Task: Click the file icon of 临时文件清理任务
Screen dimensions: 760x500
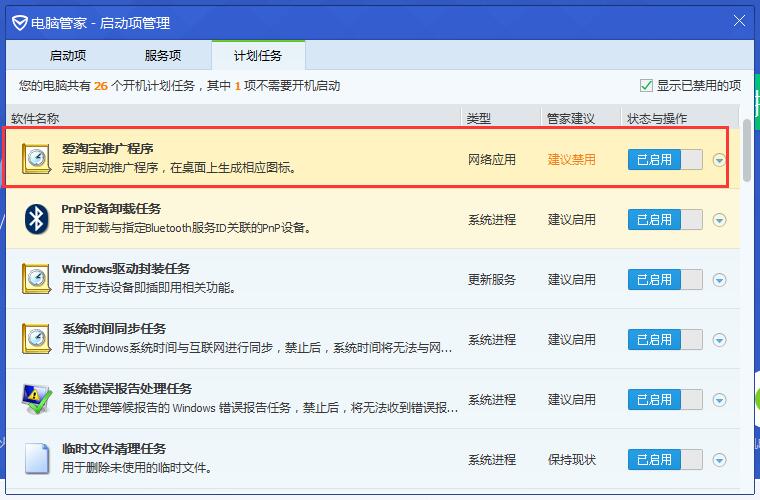Action: coord(37,459)
